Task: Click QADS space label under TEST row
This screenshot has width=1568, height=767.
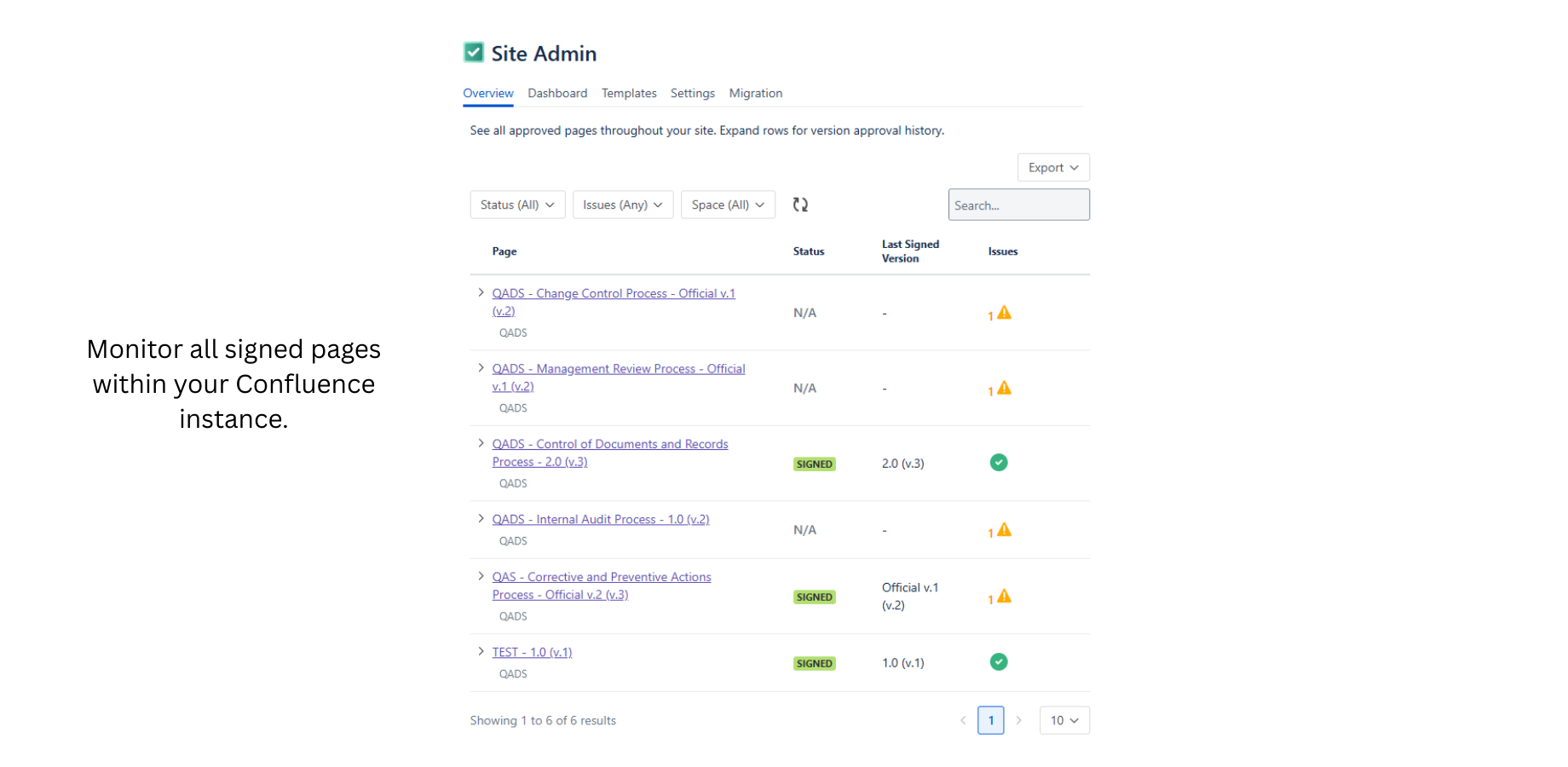Action: pyautogui.click(x=513, y=674)
